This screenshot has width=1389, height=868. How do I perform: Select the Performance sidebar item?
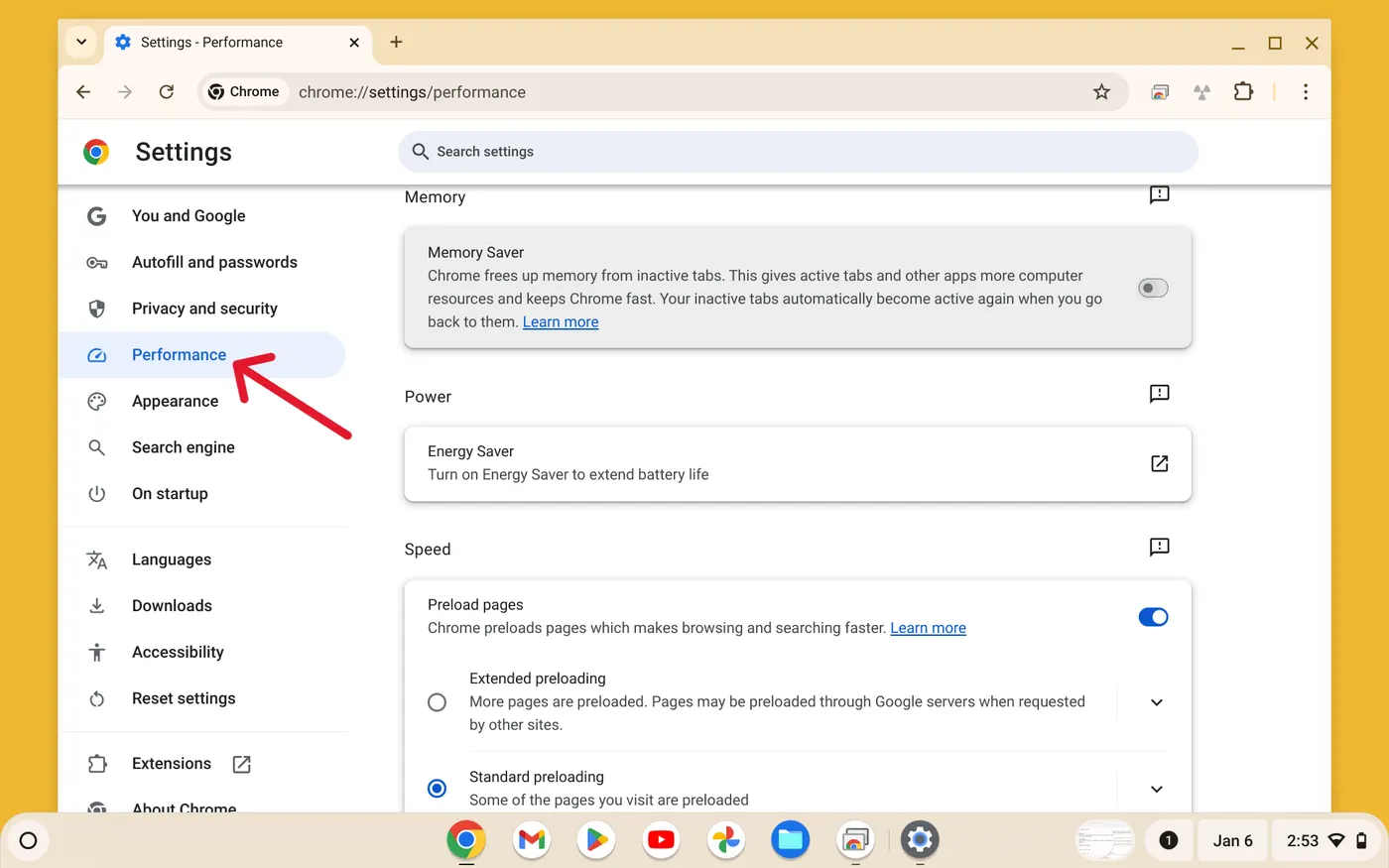202,355
